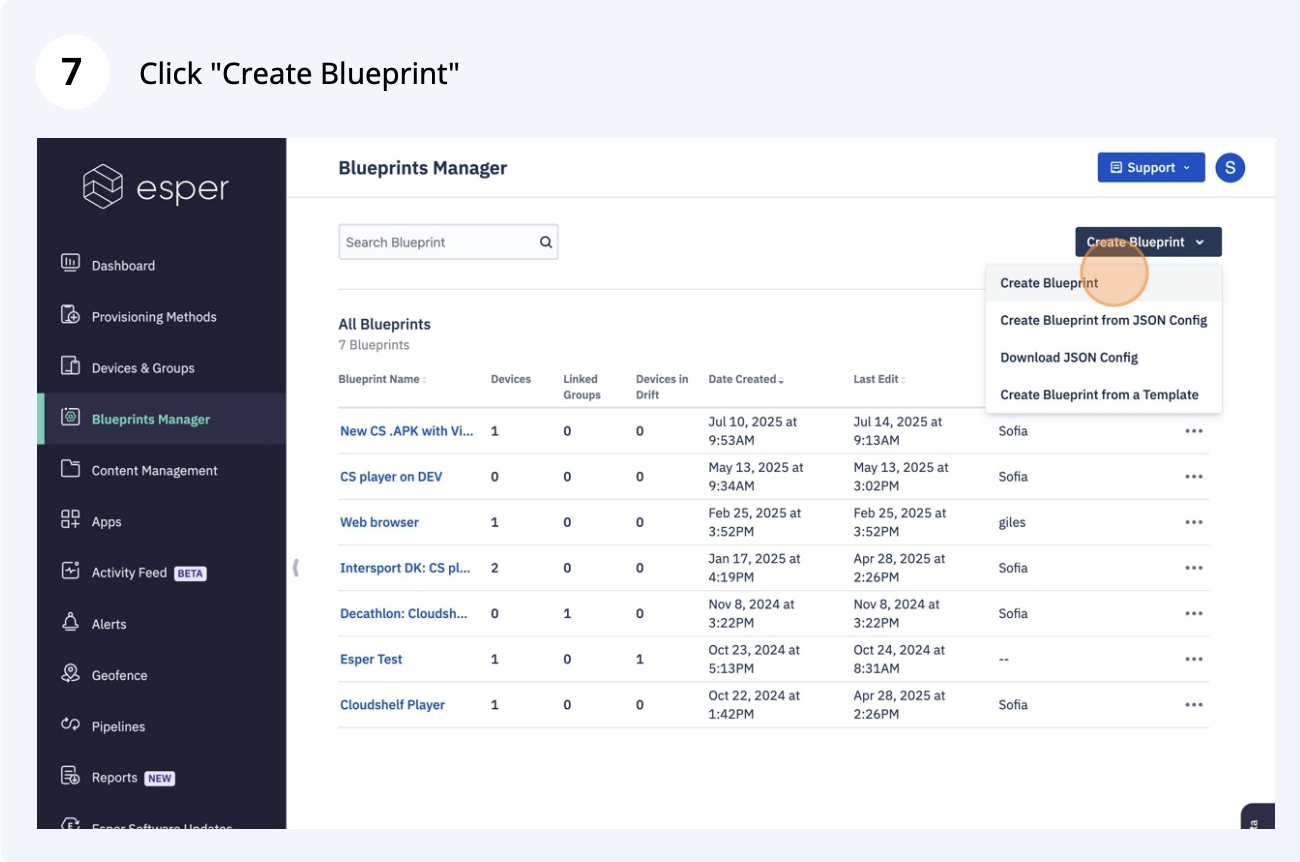Click the "Nov 8, 2024 at 3:22PM" created date
Image resolution: width=1300 pixels, height=862 pixels.
click(x=752, y=614)
